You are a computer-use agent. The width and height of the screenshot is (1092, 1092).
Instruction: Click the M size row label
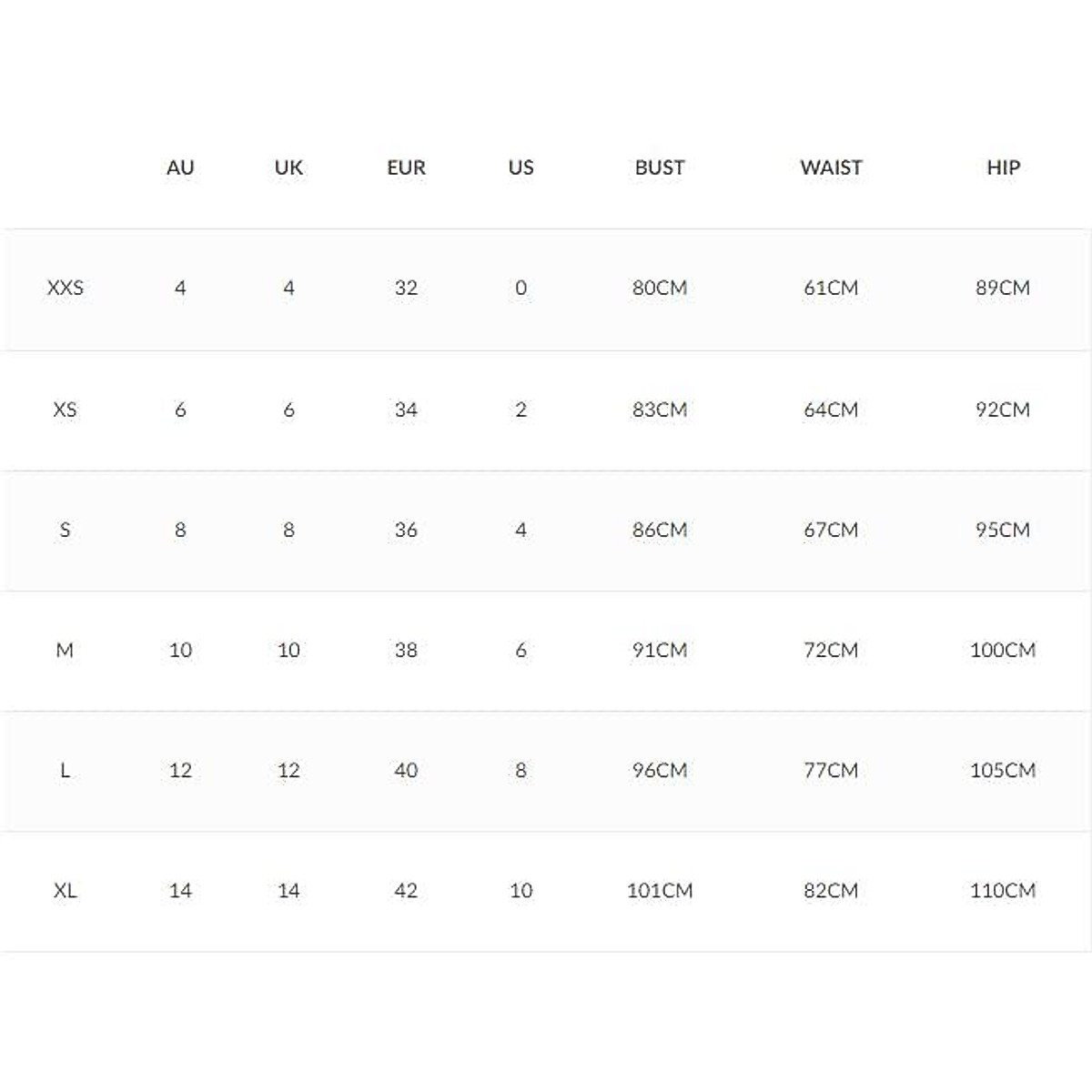[x=65, y=650]
